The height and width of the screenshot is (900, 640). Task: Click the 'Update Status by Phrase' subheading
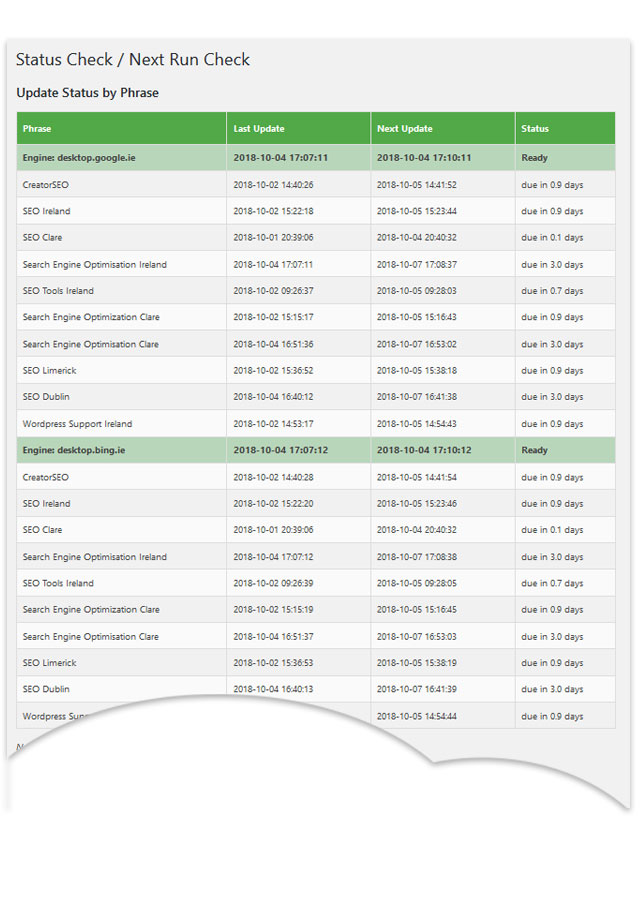[x=87, y=93]
